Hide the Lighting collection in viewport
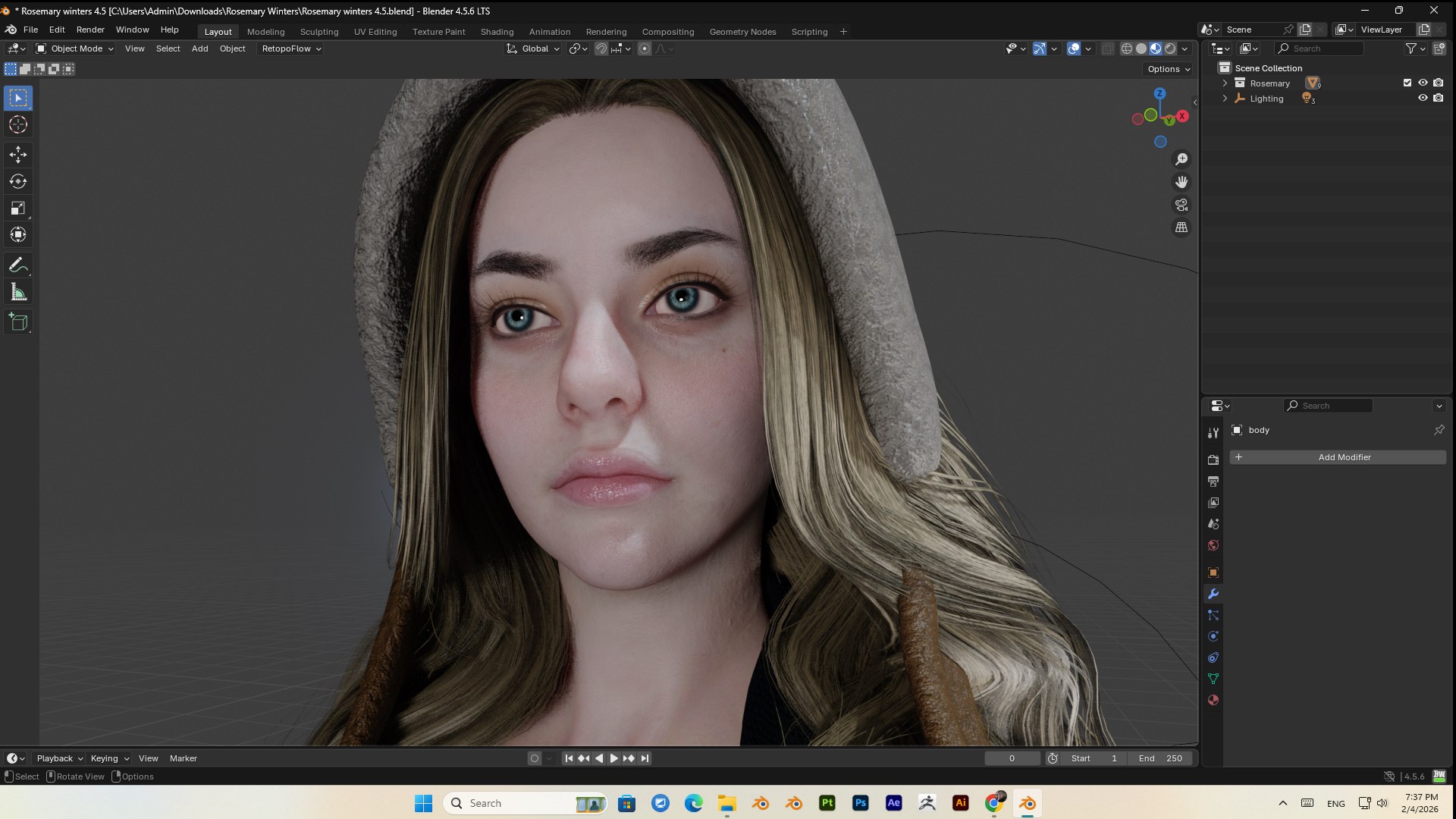1456x819 pixels. (1423, 98)
